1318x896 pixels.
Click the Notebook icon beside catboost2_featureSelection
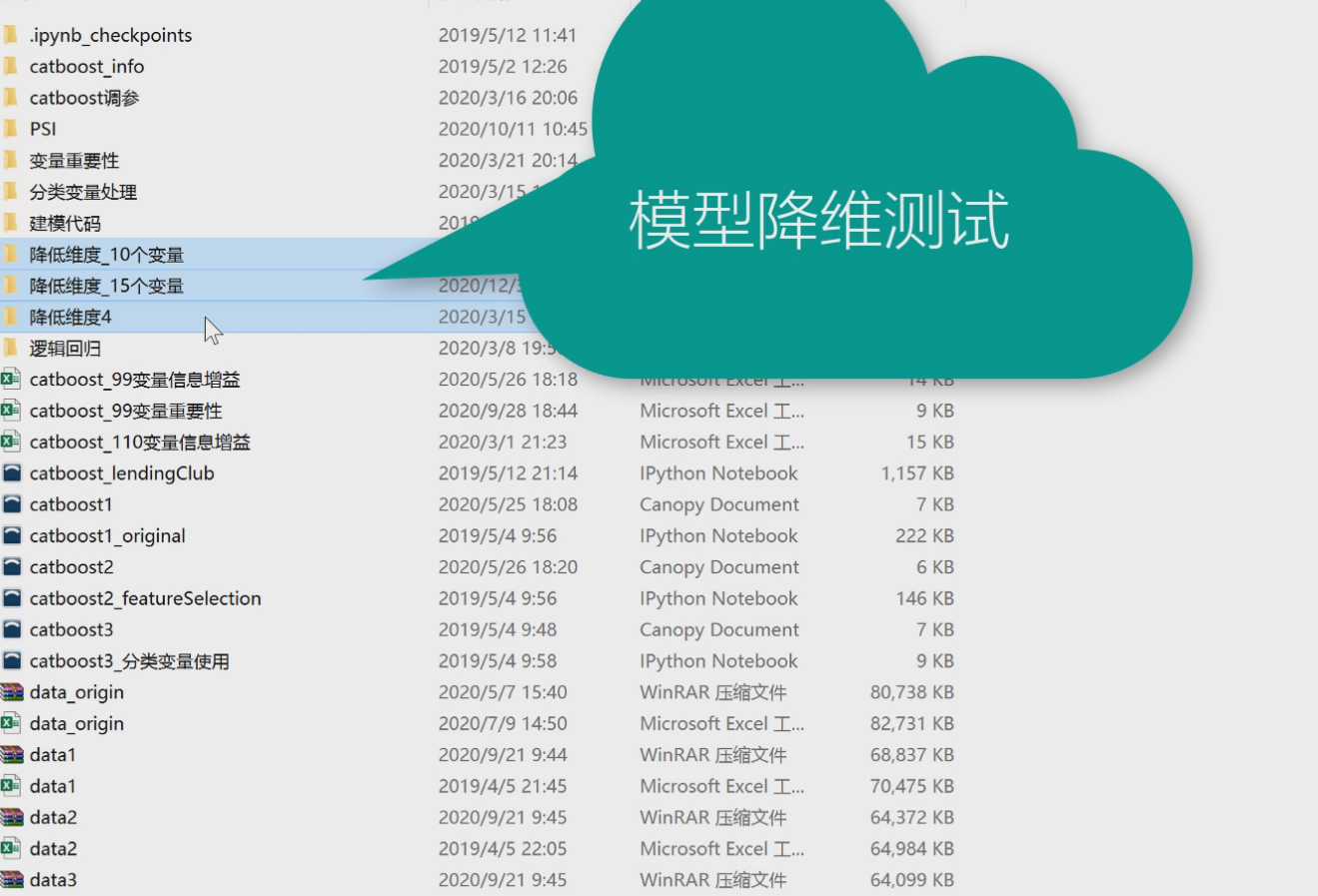[15, 597]
